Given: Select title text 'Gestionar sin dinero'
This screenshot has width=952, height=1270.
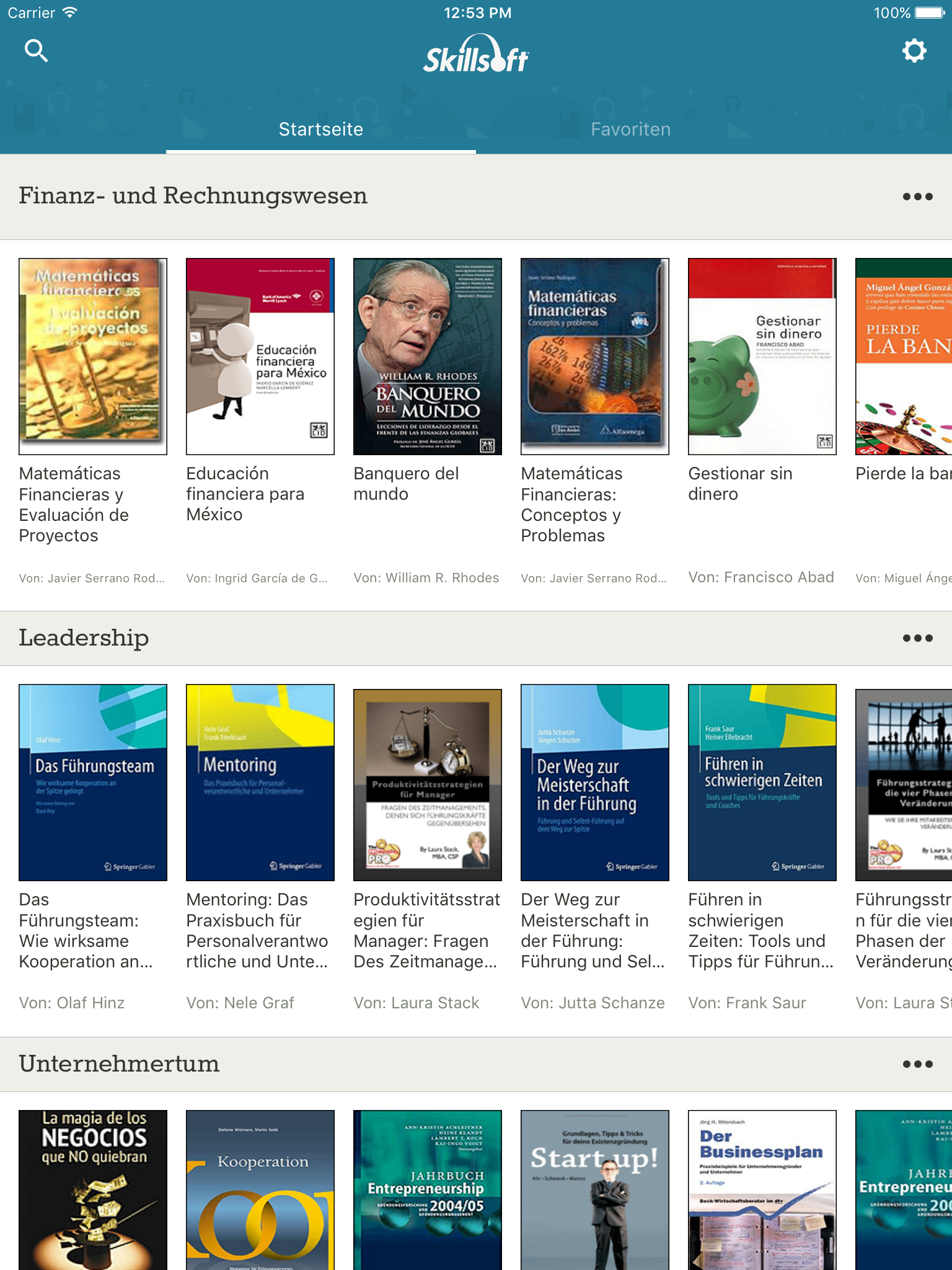Looking at the screenshot, I should (740, 484).
